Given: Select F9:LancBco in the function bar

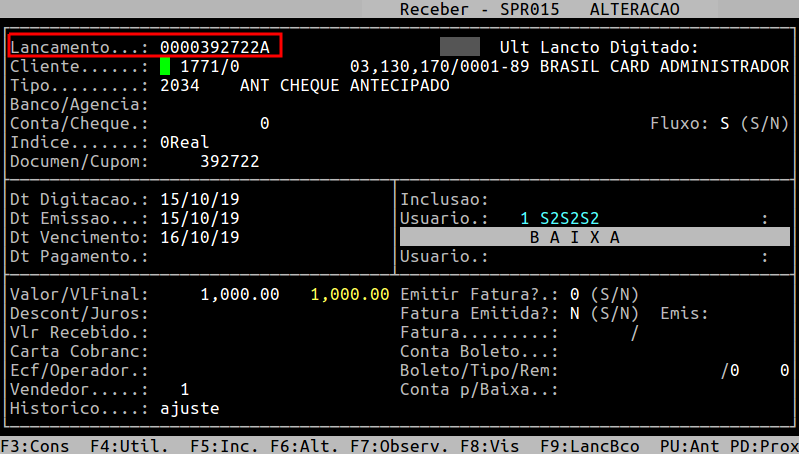Looking at the screenshot, I should click(x=586, y=444).
